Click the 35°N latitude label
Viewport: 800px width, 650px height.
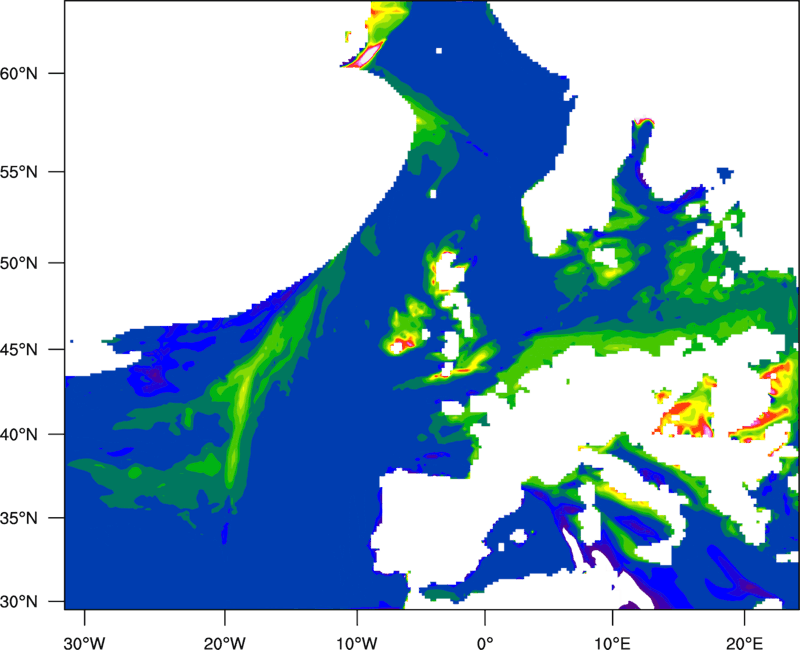(x=19, y=518)
